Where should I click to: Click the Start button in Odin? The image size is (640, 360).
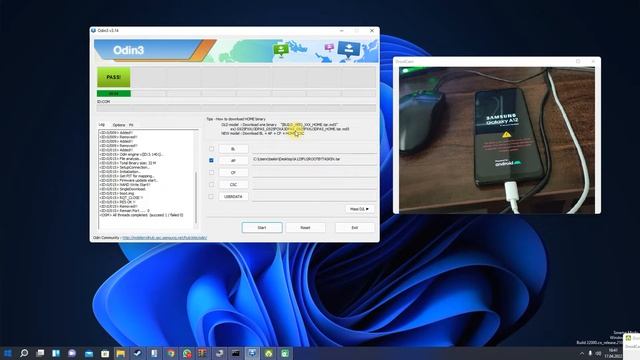point(262,227)
